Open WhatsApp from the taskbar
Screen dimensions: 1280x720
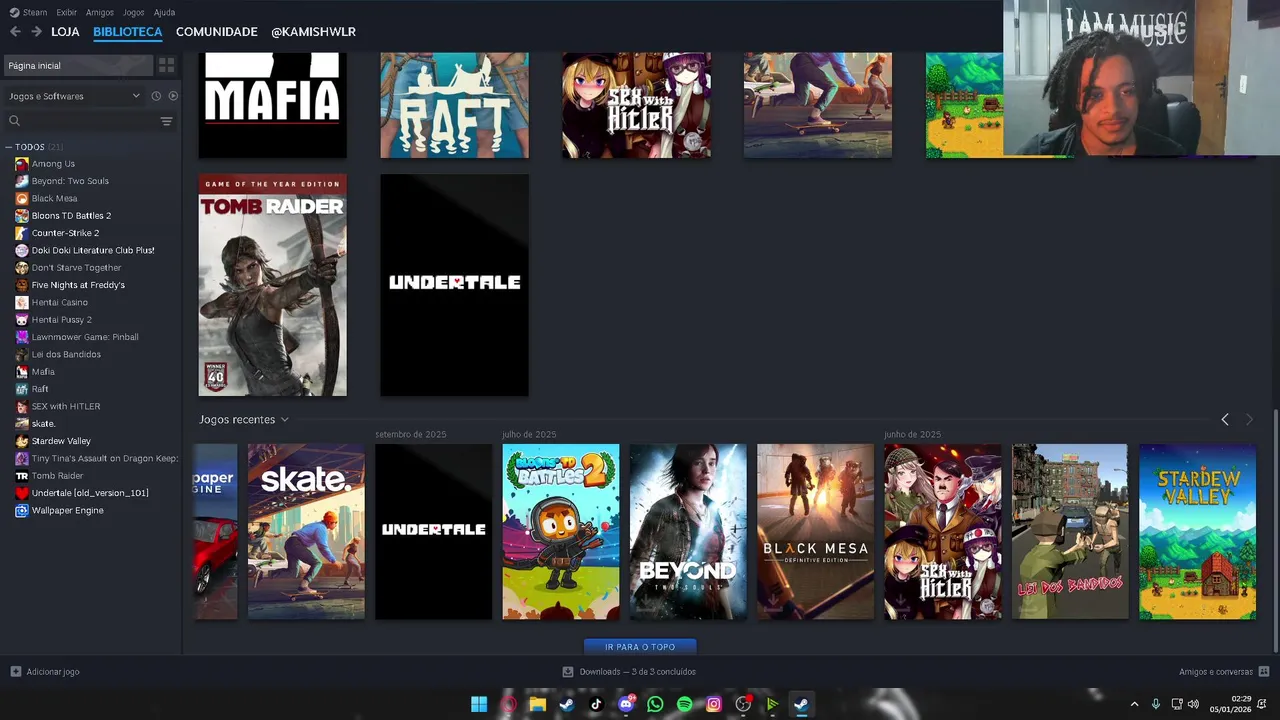(655, 704)
